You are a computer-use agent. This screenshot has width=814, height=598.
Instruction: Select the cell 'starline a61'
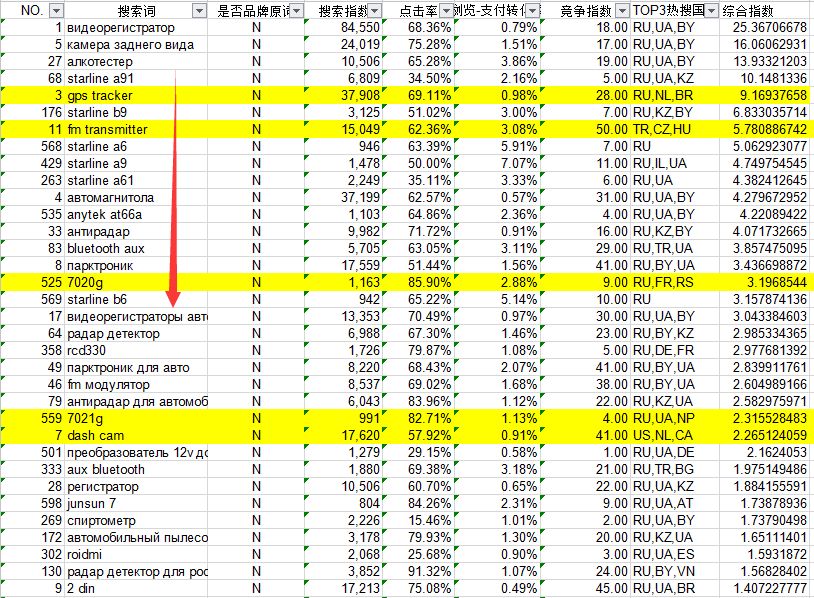136,181
